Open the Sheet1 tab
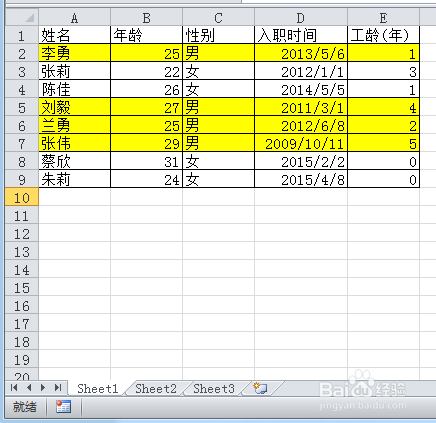436x423 pixels. tap(98, 389)
